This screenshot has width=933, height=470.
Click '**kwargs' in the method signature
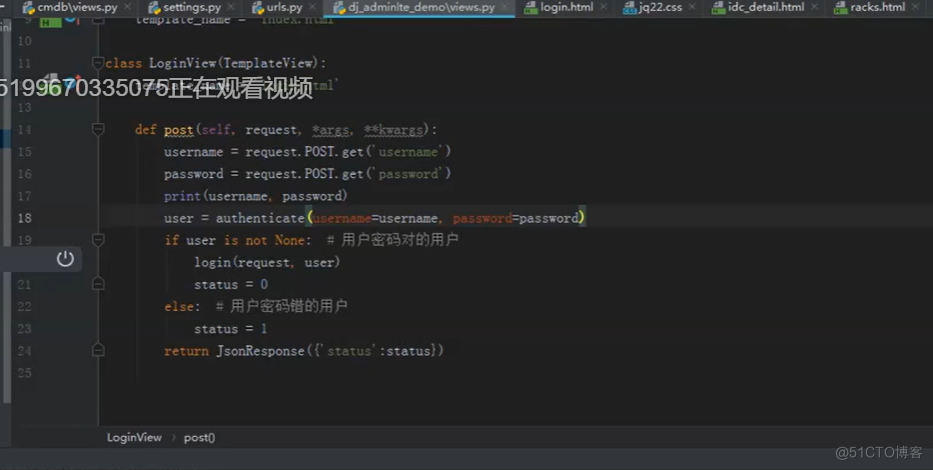(393, 130)
